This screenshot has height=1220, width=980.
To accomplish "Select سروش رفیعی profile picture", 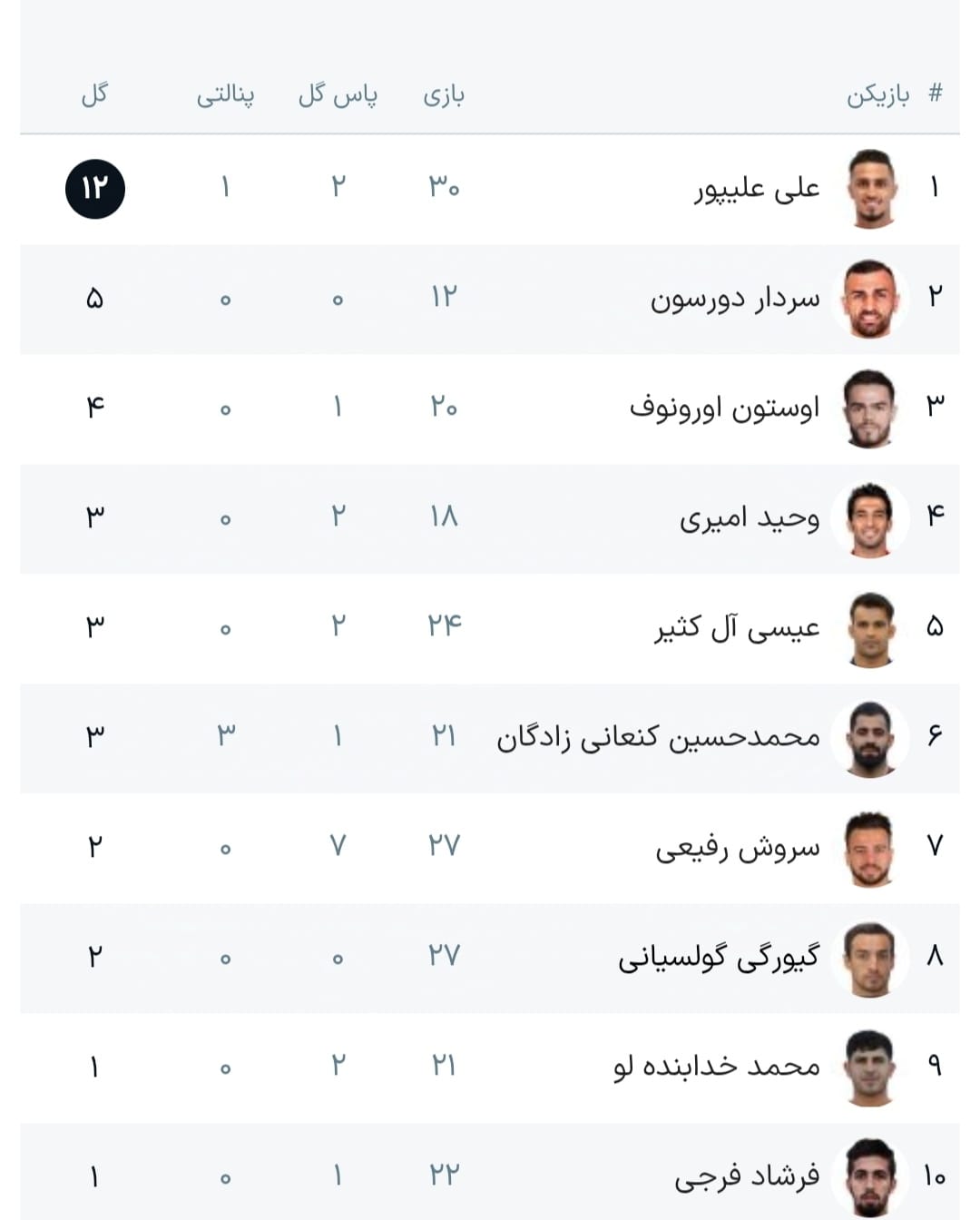I will pyautogui.click(x=871, y=848).
